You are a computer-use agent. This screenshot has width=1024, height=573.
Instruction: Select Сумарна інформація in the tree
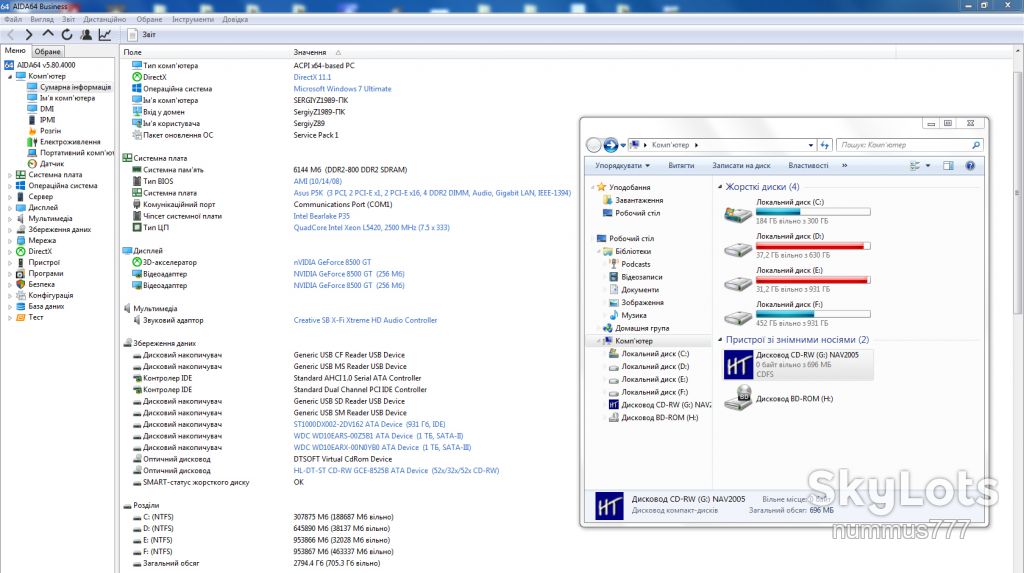pyautogui.click(x=75, y=87)
